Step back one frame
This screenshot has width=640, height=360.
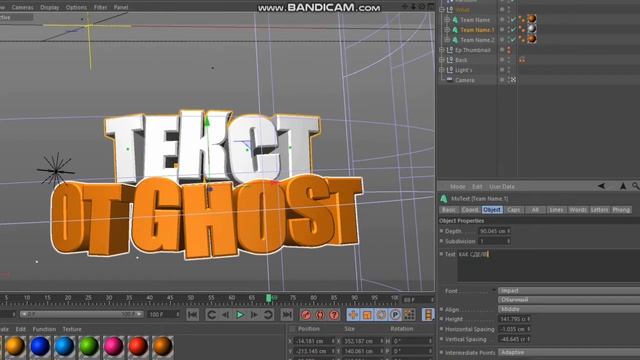pyautogui.click(x=225, y=315)
